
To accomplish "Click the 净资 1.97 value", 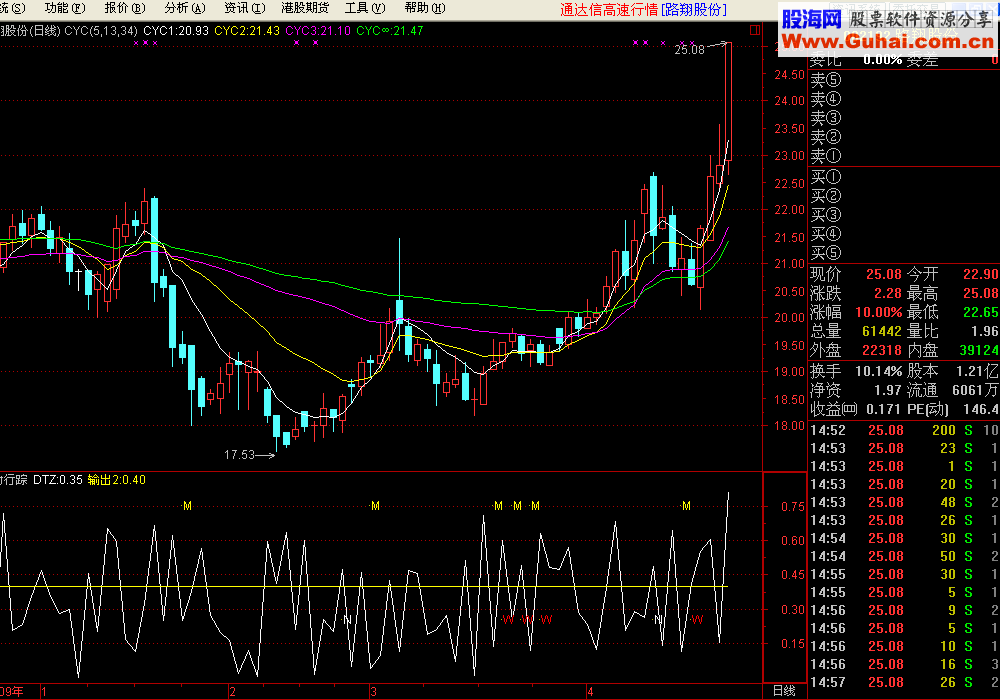I will (x=887, y=390).
